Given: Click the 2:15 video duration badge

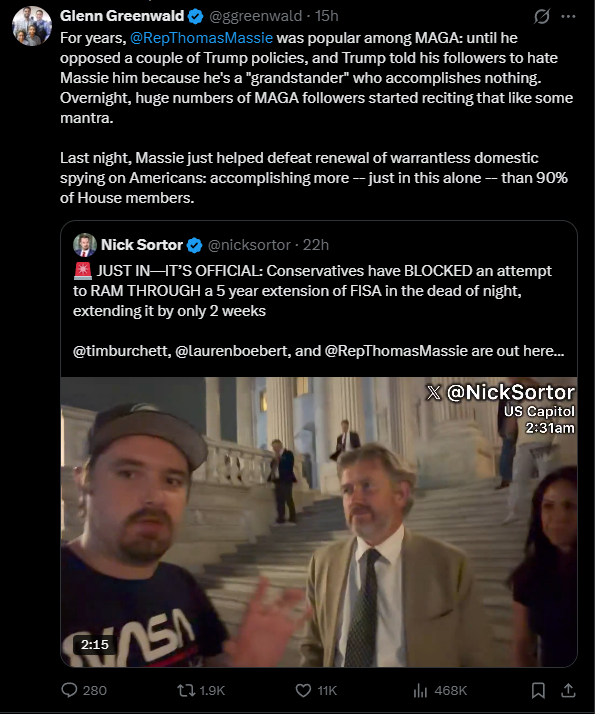Looking at the screenshot, I should 95,644.
